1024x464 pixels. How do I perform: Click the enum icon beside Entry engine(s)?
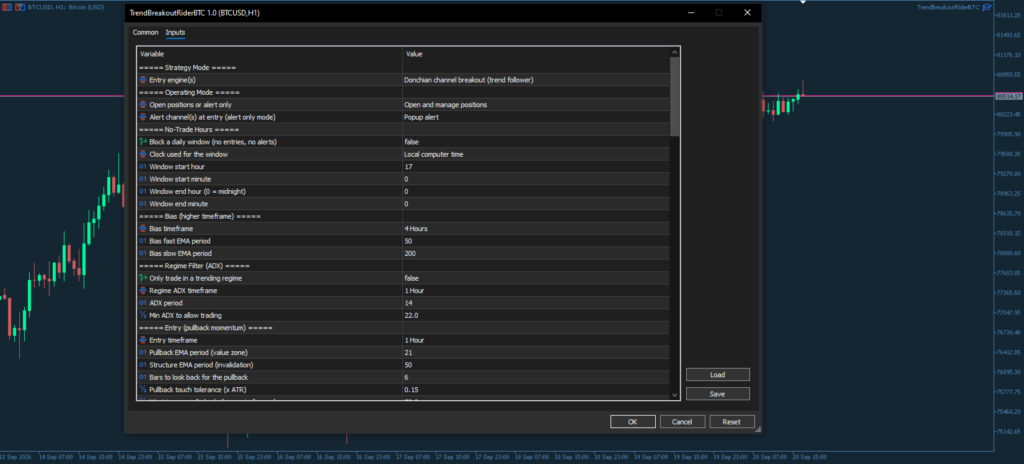143,80
